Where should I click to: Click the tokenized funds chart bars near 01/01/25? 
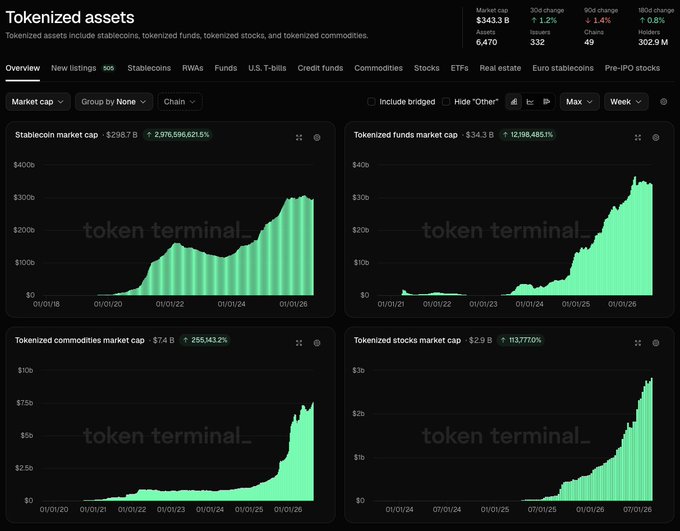(576, 274)
